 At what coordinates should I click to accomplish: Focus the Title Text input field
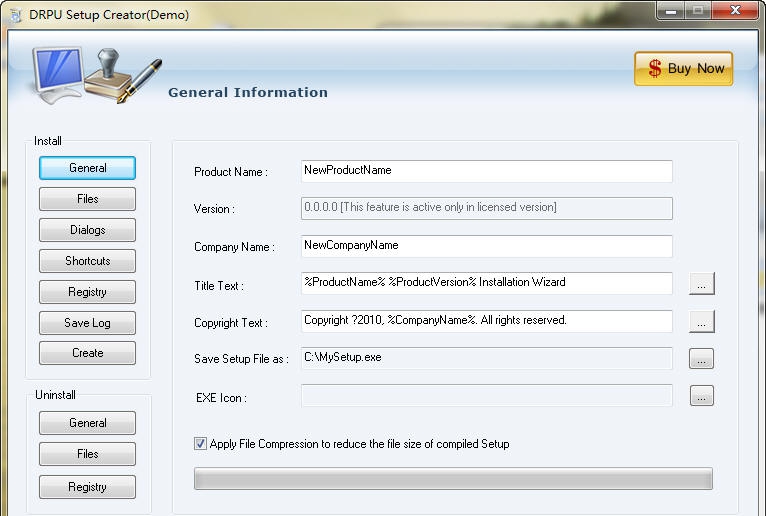(487, 283)
